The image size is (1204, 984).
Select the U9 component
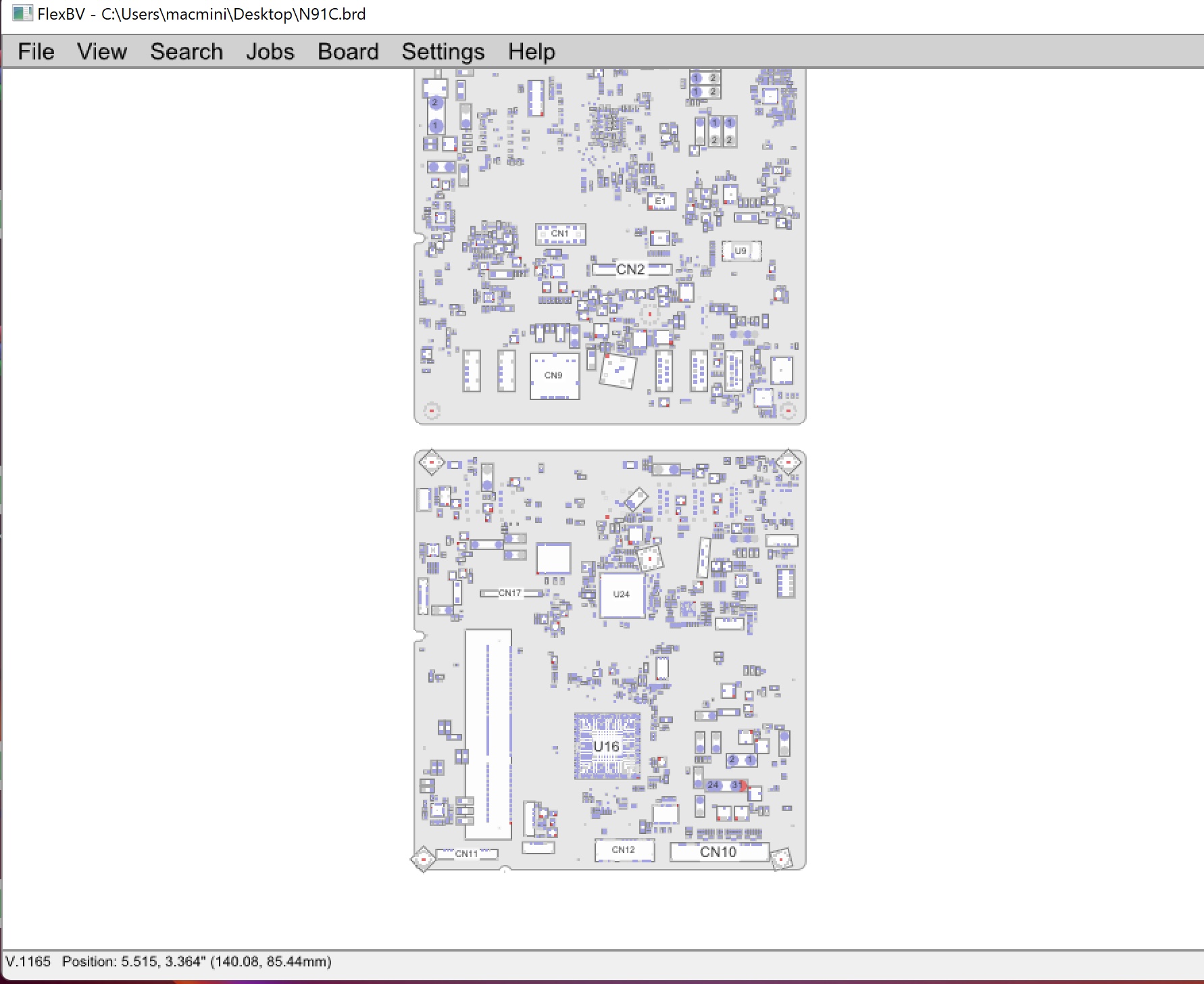[x=741, y=251]
